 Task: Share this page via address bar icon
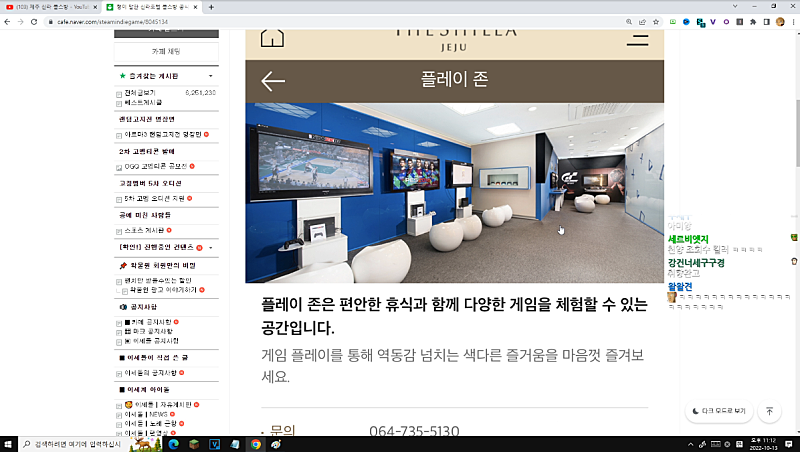pos(642,22)
